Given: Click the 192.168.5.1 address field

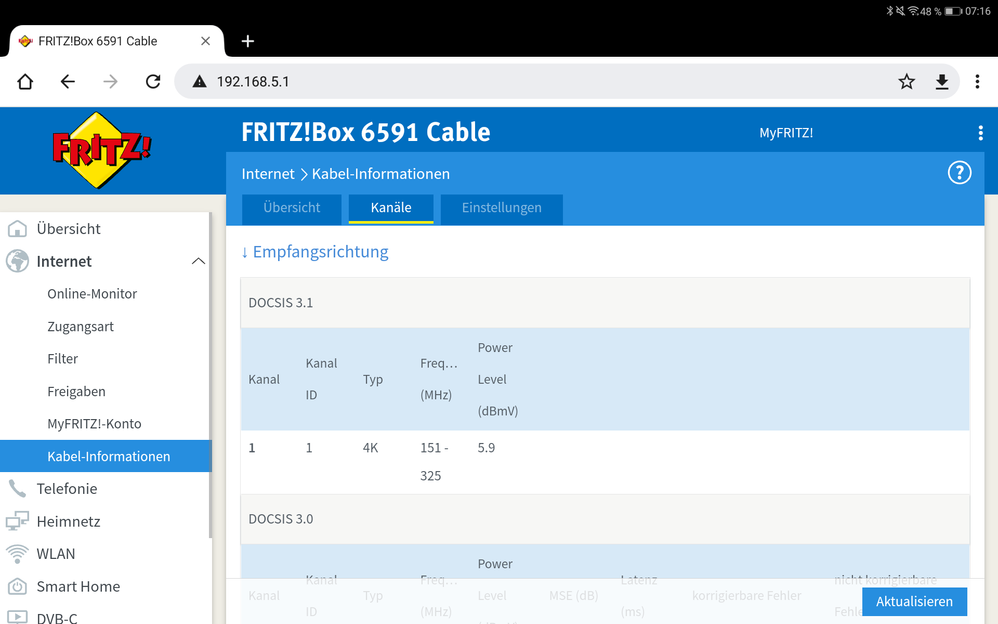Looking at the screenshot, I should click(x=566, y=82).
